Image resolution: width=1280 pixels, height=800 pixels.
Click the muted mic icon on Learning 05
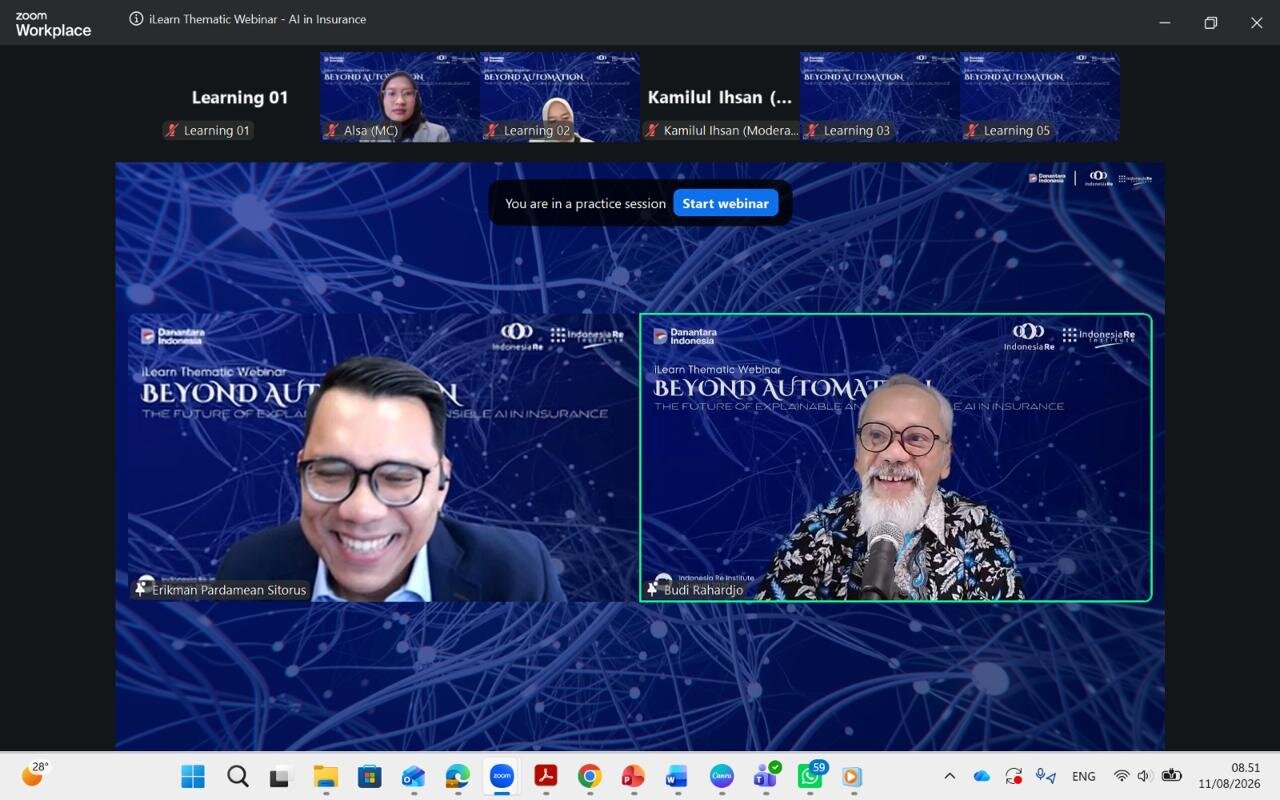[972, 130]
